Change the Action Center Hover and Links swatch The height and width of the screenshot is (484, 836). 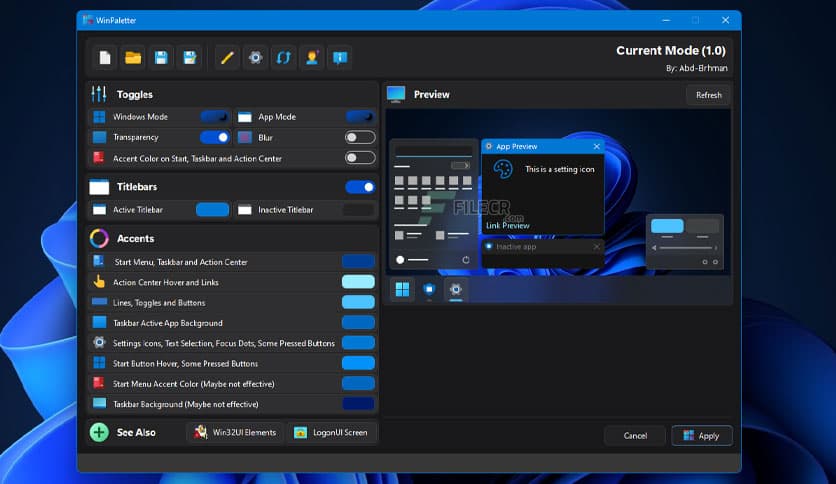[358, 281]
